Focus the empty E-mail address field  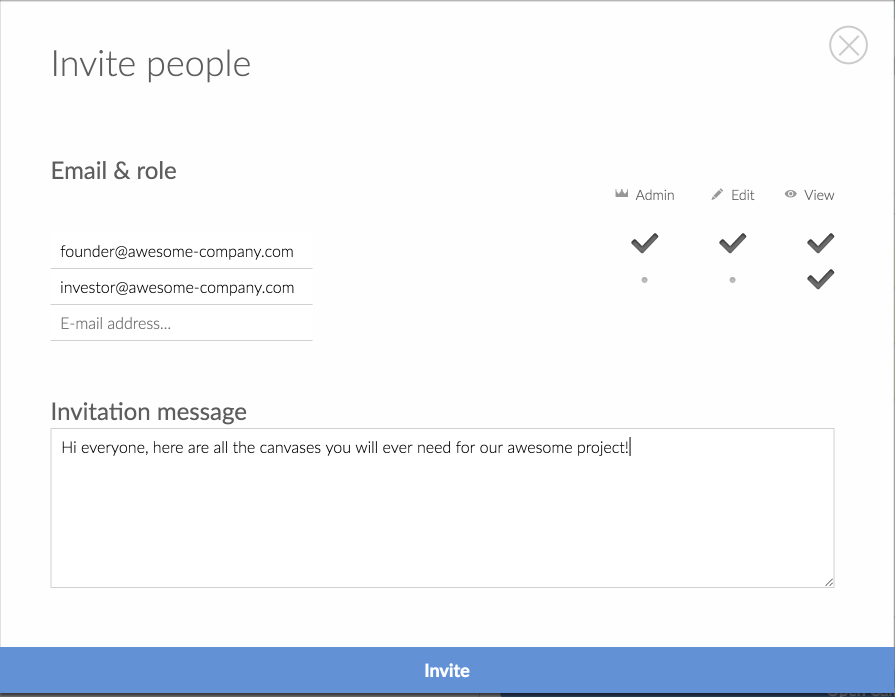tap(181, 324)
